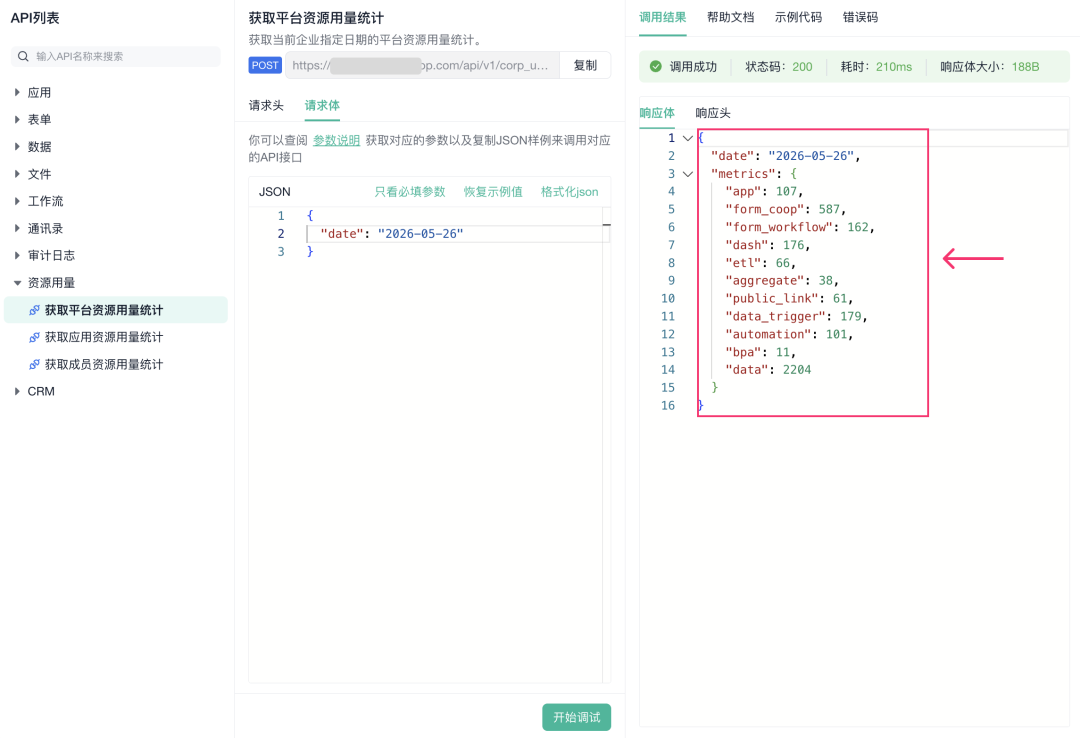1080x738 pixels.
Task: Switch to the 请求头 tab
Action: [x=266, y=105]
